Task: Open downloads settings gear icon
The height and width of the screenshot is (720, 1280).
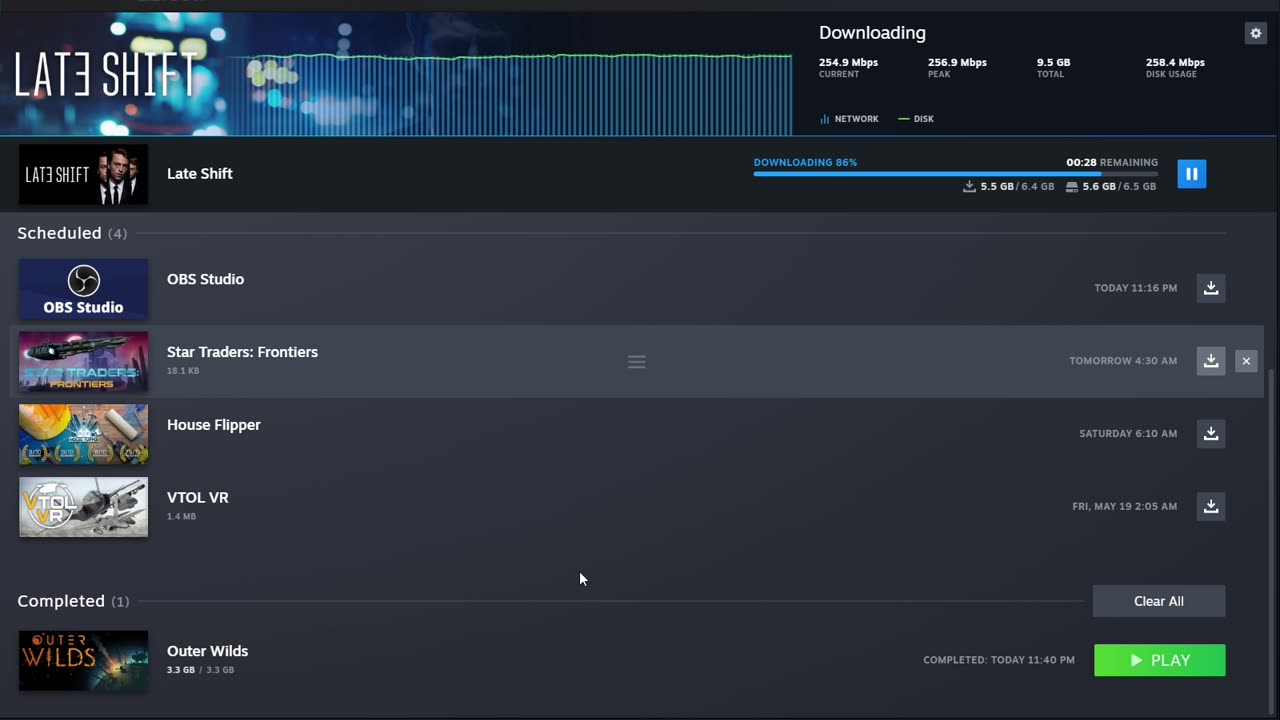Action: coord(1255,33)
